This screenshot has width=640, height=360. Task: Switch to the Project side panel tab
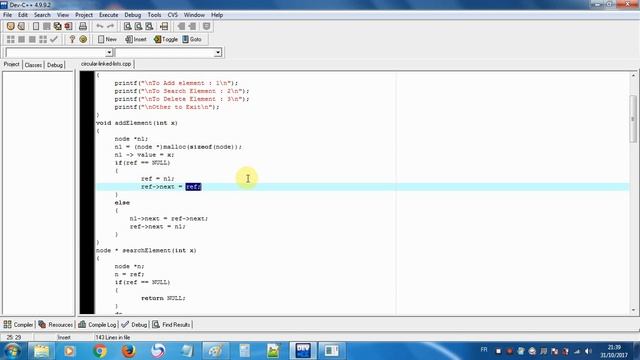(11, 64)
